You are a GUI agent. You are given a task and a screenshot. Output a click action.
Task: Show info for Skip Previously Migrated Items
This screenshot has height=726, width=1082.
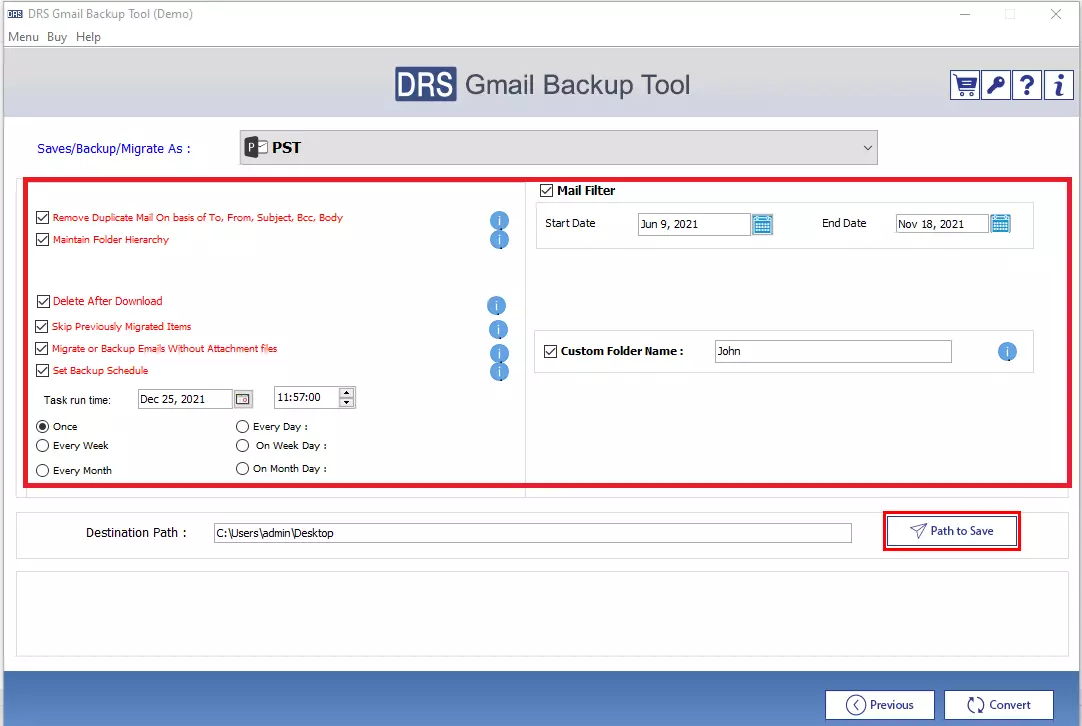click(498, 329)
